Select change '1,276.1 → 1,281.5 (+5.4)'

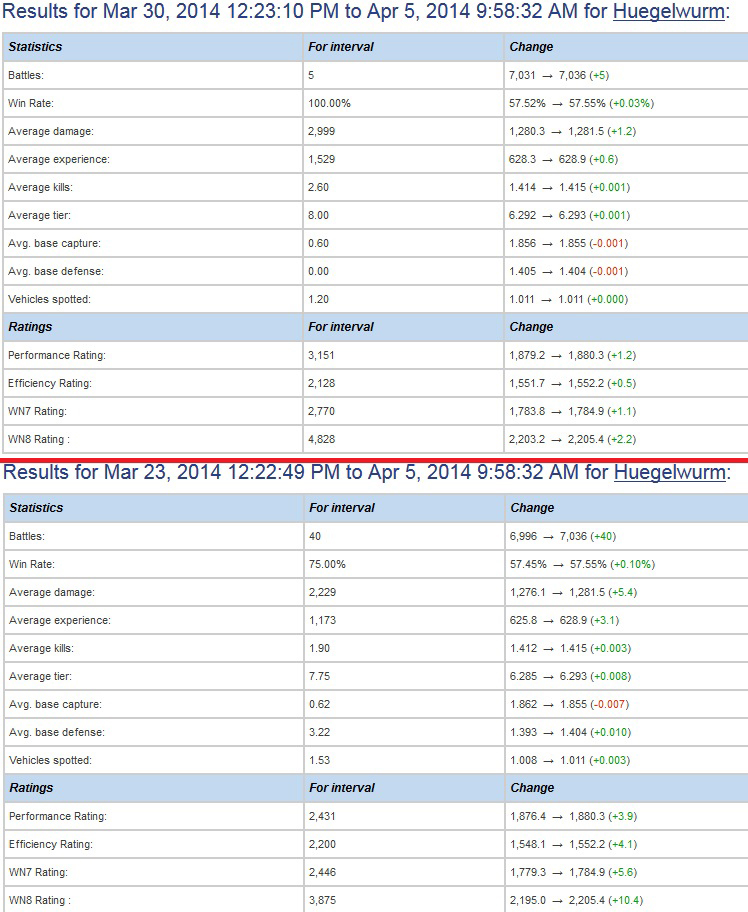point(574,592)
